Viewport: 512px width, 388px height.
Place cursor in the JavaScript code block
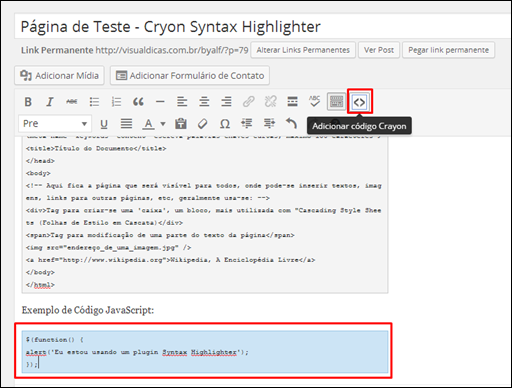point(205,352)
